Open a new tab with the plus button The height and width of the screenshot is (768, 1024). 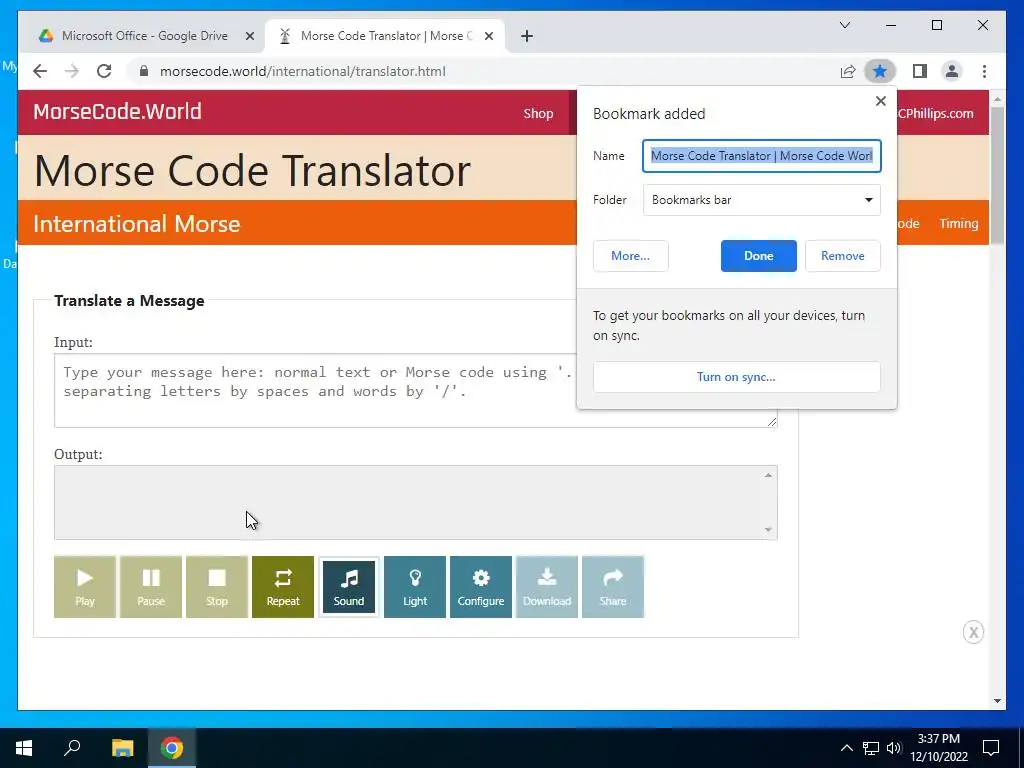pos(527,36)
